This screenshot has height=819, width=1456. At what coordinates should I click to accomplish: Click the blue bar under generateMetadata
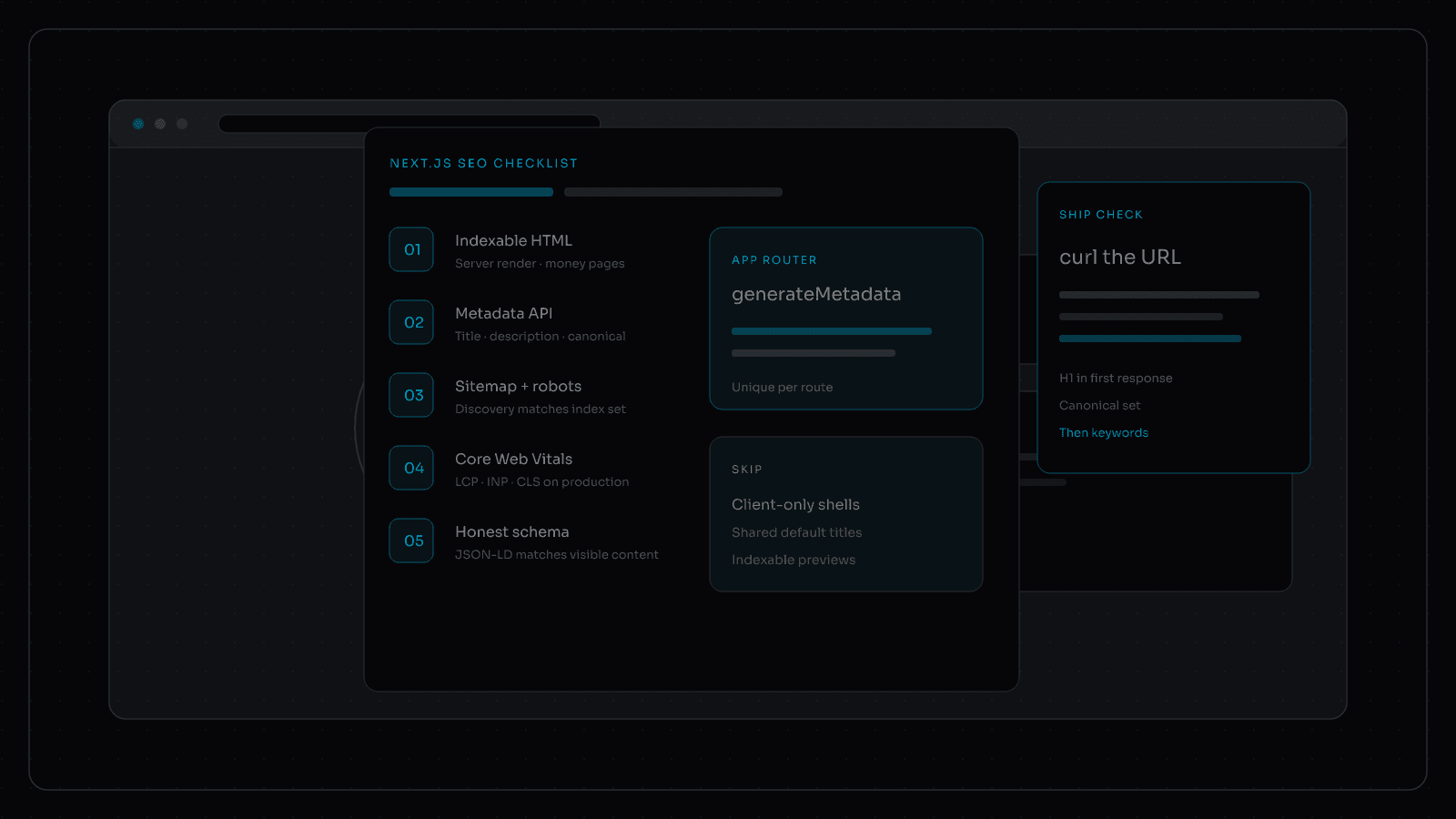tap(832, 331)
